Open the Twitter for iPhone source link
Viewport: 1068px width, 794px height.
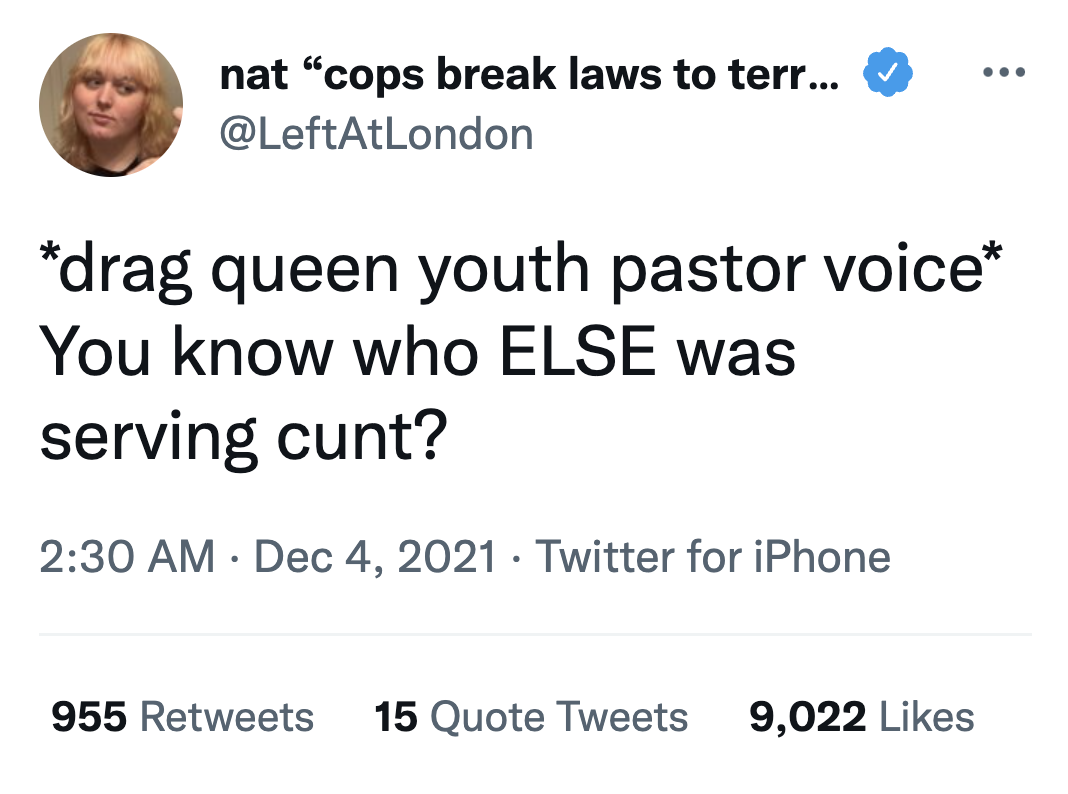713,557
